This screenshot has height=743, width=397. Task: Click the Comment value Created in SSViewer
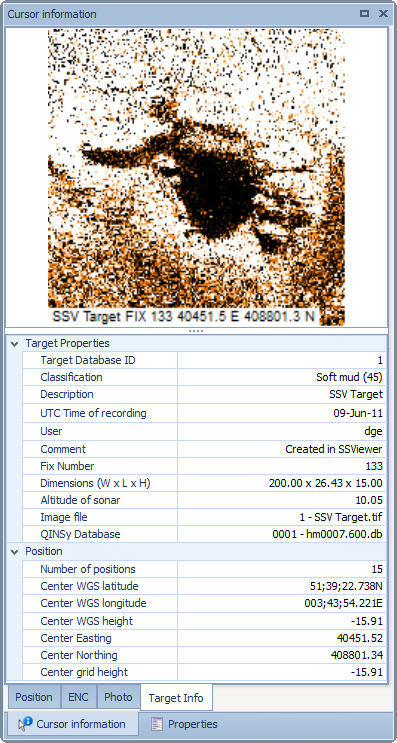(334, 449)
